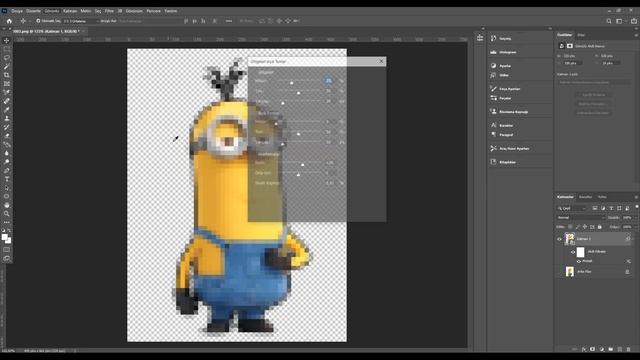
Task: Toggle lock image pixels brush icon
Action: tap(577, 227)
